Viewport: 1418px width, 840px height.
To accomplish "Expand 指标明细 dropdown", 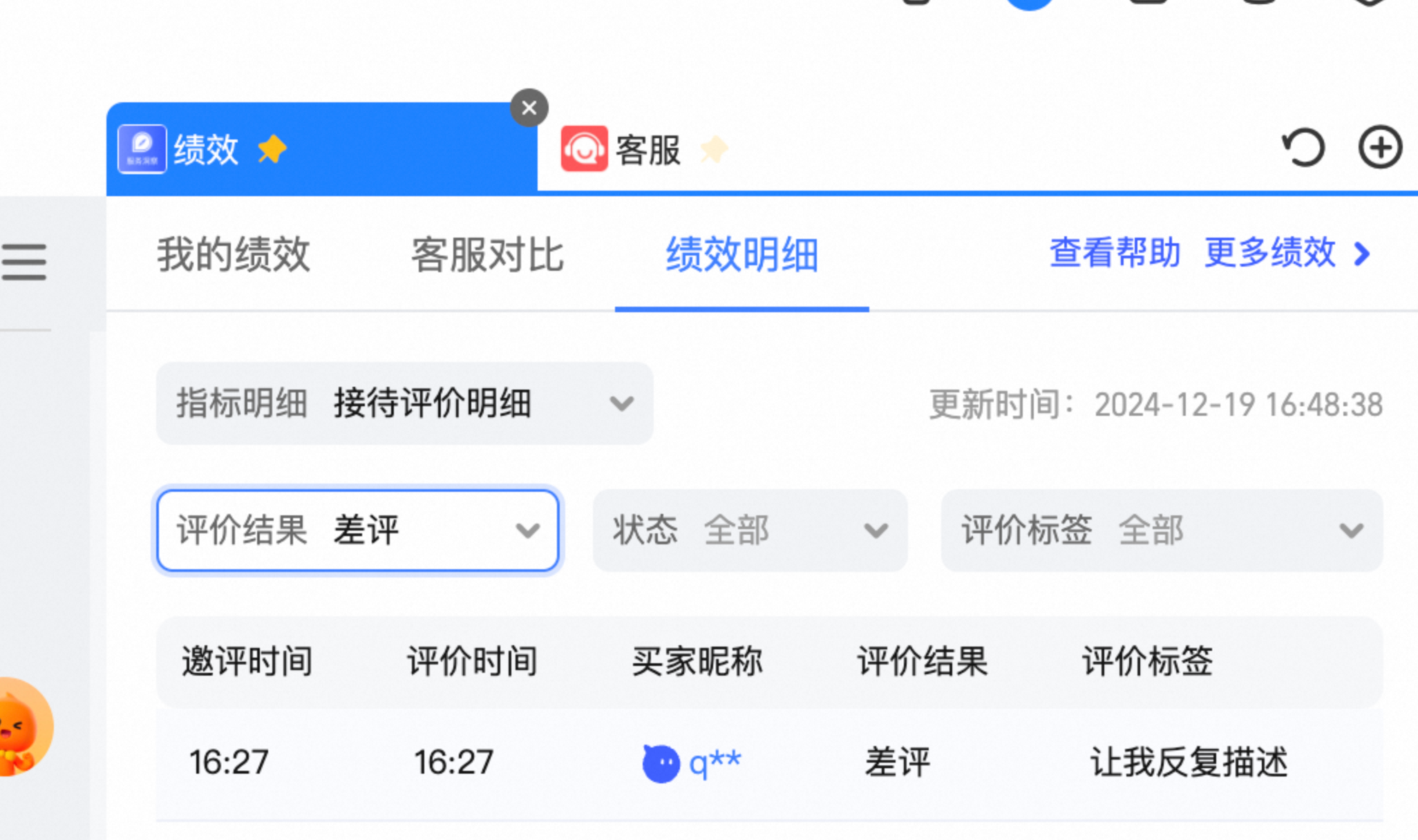I will pyautogui.click(x=404, y=403).
